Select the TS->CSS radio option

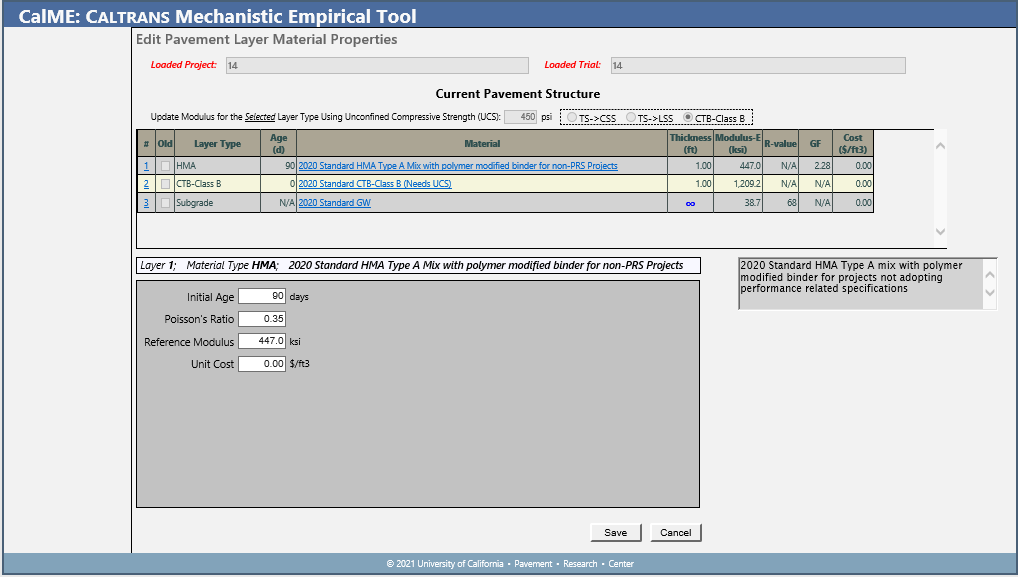point(572,118)
